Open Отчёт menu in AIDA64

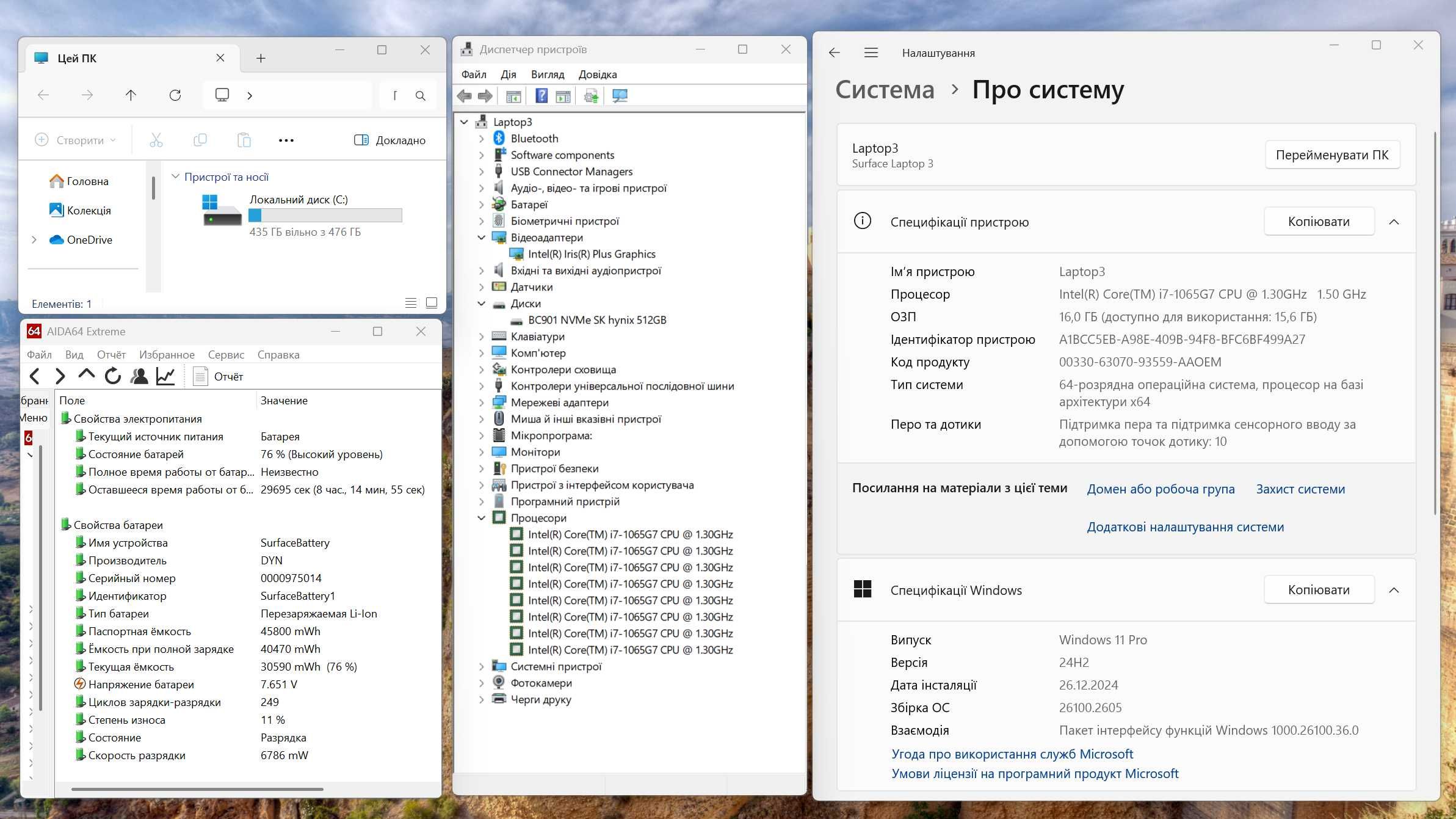pos(111,355)
